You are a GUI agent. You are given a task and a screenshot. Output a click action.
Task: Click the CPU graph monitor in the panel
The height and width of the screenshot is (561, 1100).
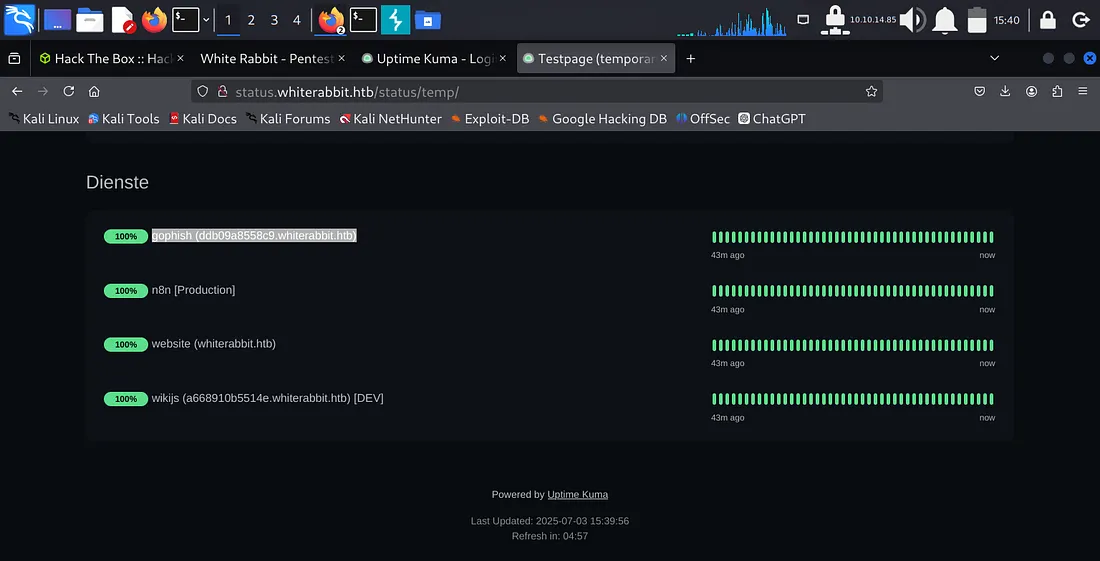[732, 21]
